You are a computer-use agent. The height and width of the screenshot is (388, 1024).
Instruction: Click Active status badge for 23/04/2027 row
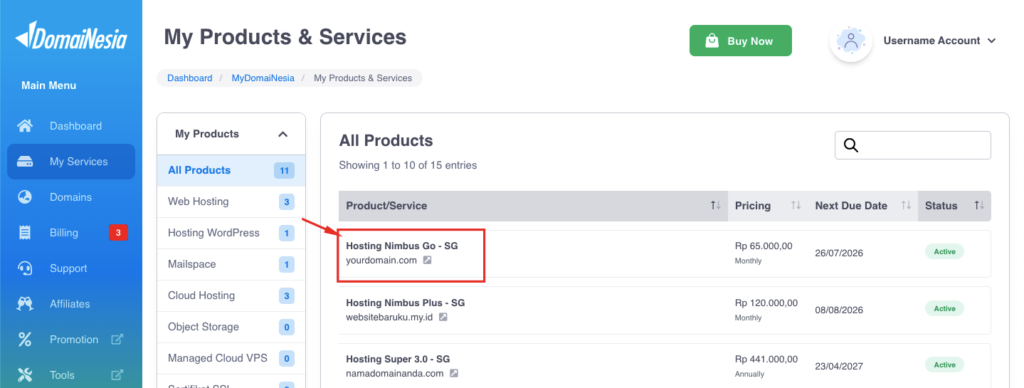coord(944,365)
